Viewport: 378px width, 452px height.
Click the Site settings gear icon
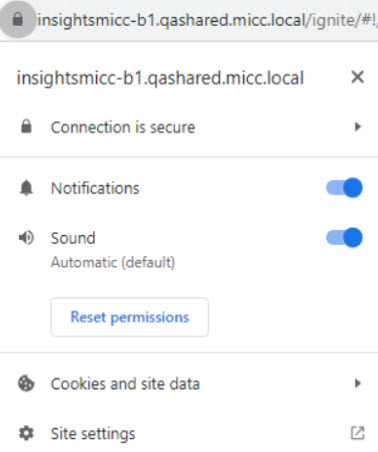[26, 433]
